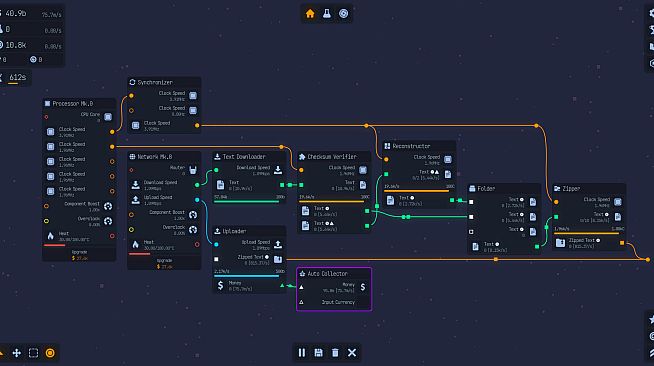The image size is (654, 366).
Task: Click the Upgrade button on Processor Mk.8
Action: tap(79, 255)
